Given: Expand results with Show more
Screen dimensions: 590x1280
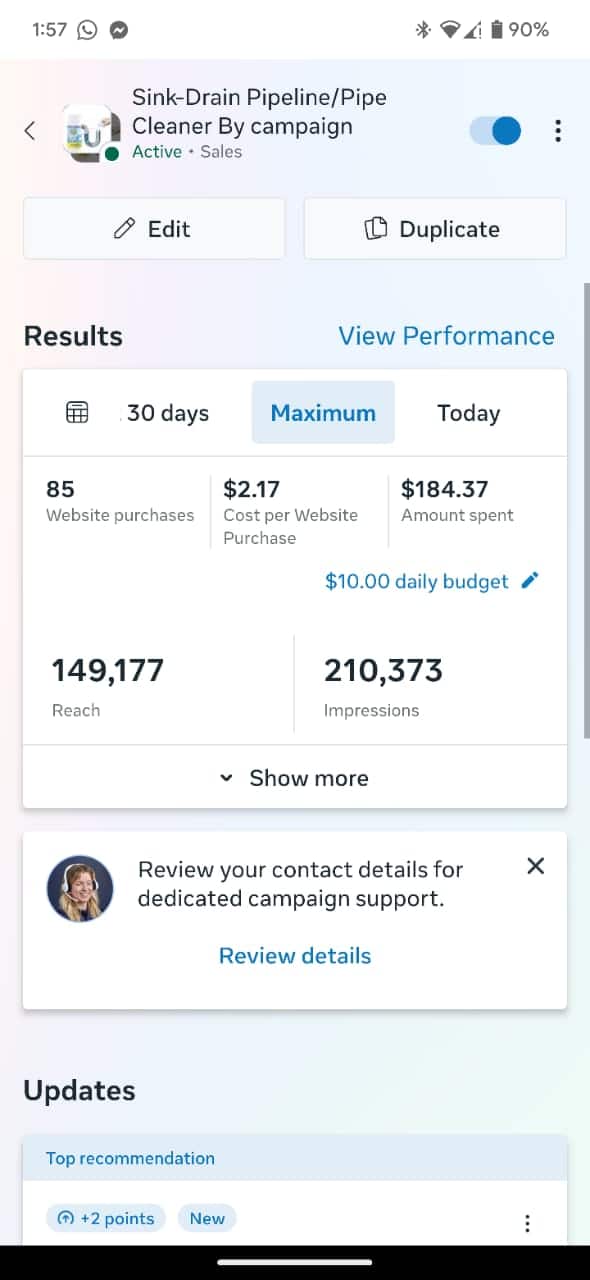Looking at the screenshot, I should tap(295, 778).
